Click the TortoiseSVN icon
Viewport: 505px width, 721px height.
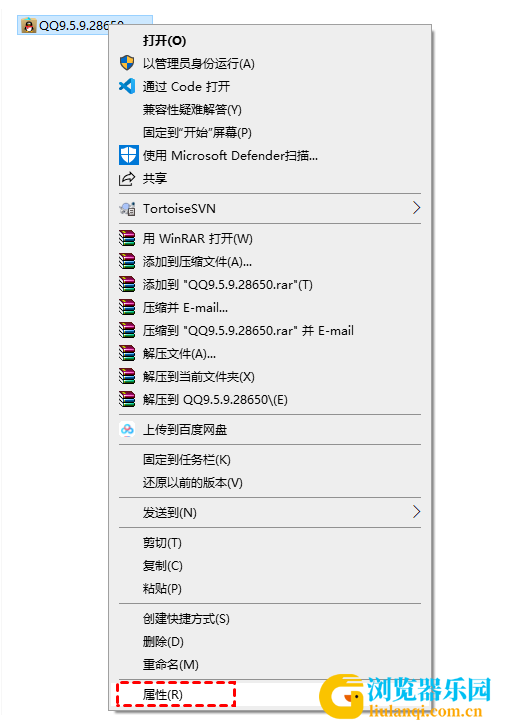(127, 209)
